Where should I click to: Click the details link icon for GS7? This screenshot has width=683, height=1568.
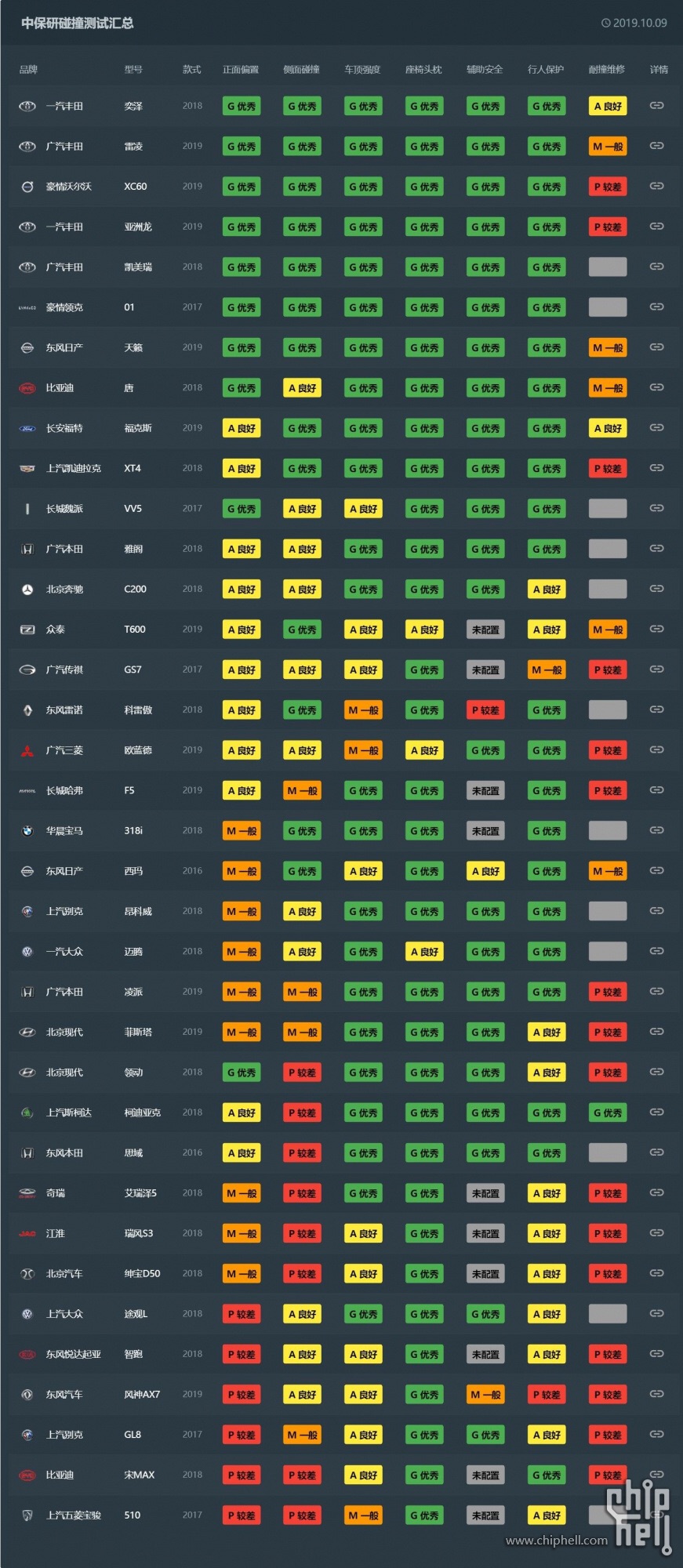657,669
